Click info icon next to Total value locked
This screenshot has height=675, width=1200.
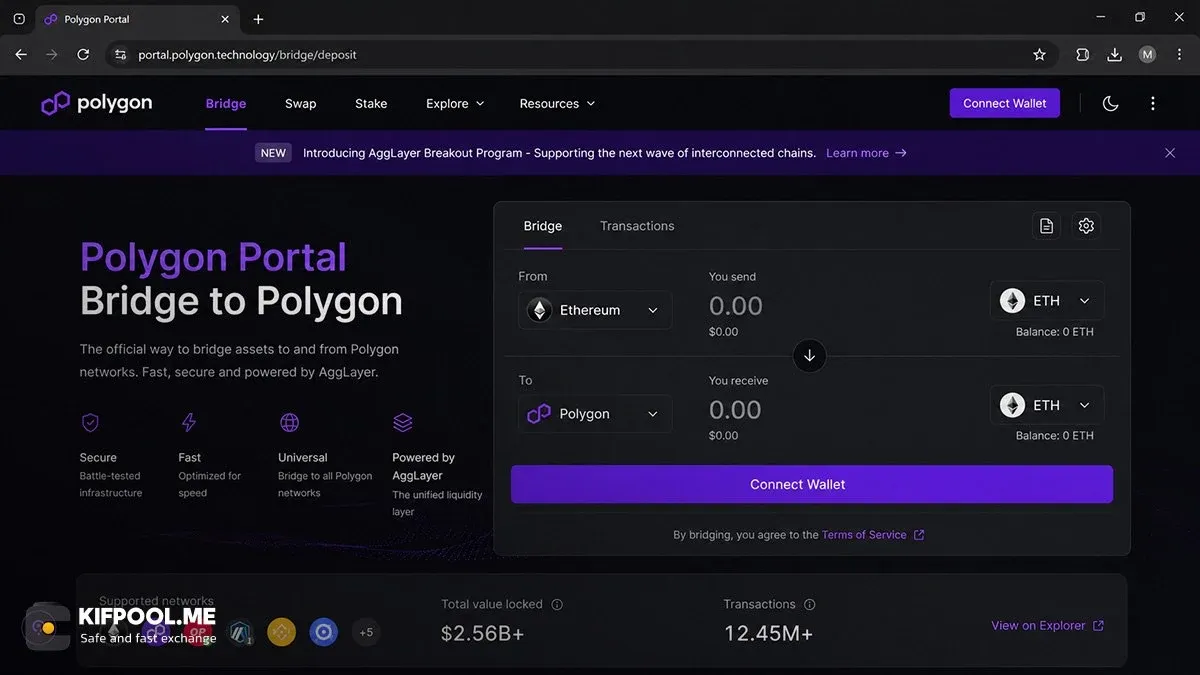557,604
